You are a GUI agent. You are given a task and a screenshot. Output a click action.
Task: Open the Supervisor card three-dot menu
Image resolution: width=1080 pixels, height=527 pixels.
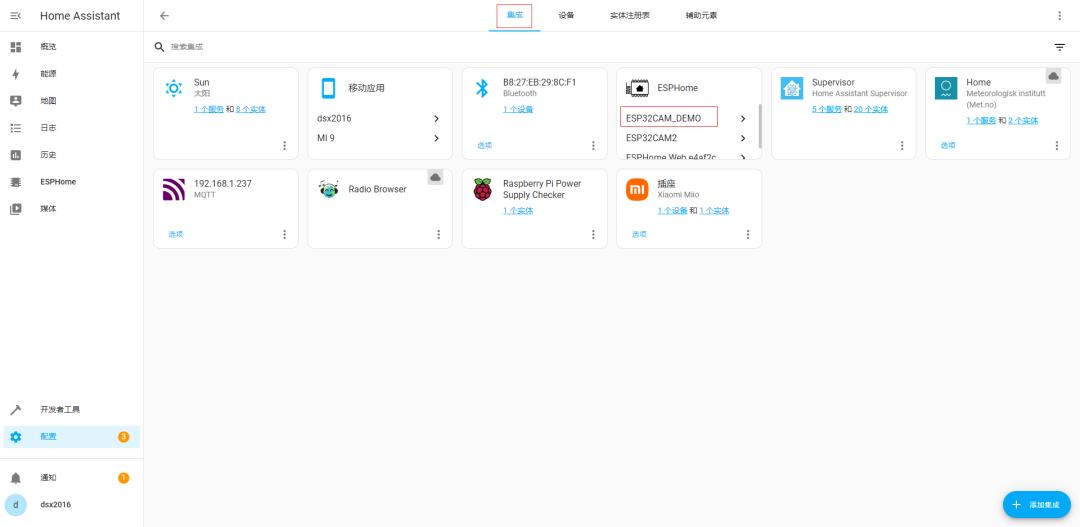pos(902,145)
